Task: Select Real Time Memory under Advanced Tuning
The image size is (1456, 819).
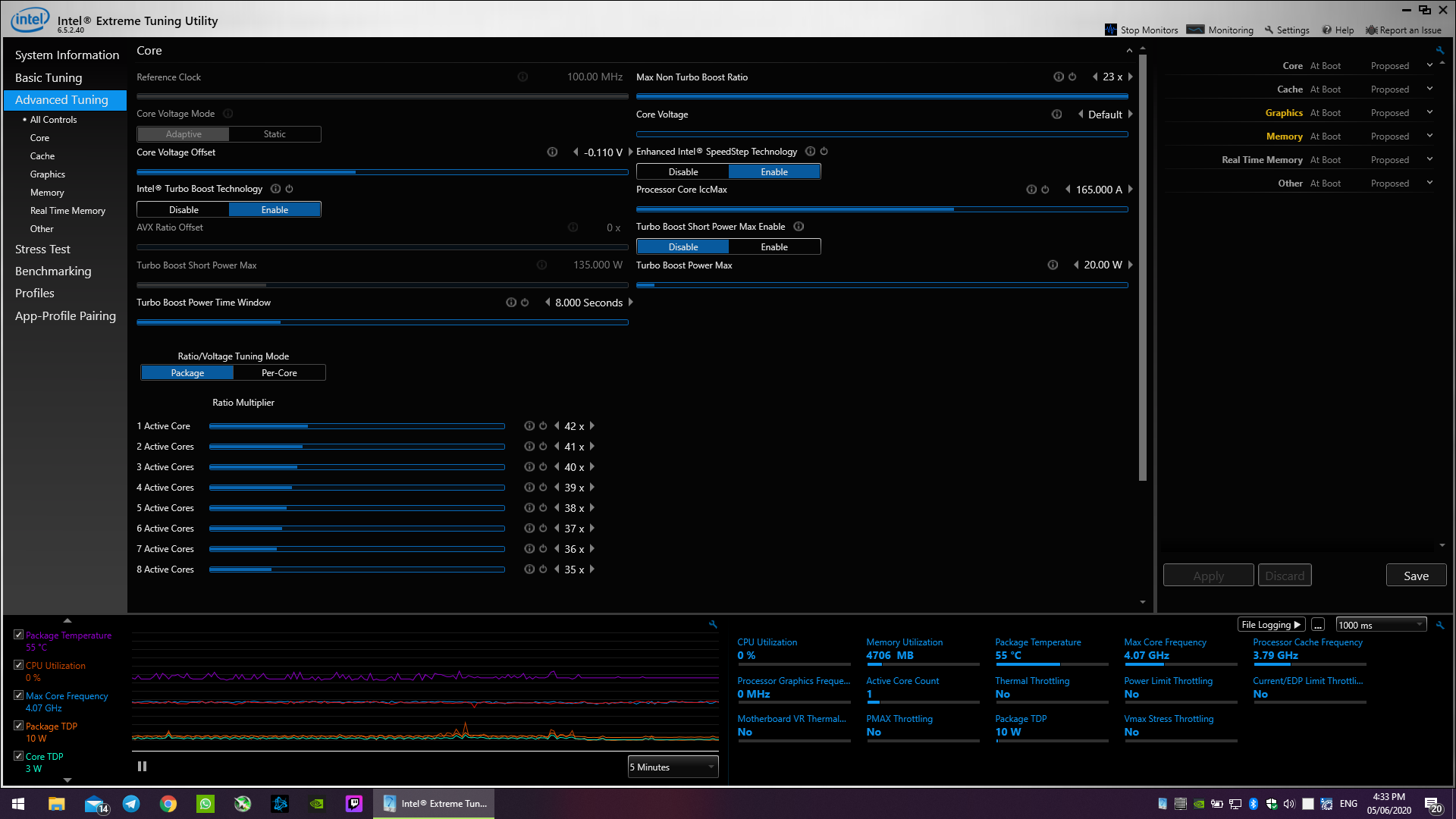Action: coord(67,210)
